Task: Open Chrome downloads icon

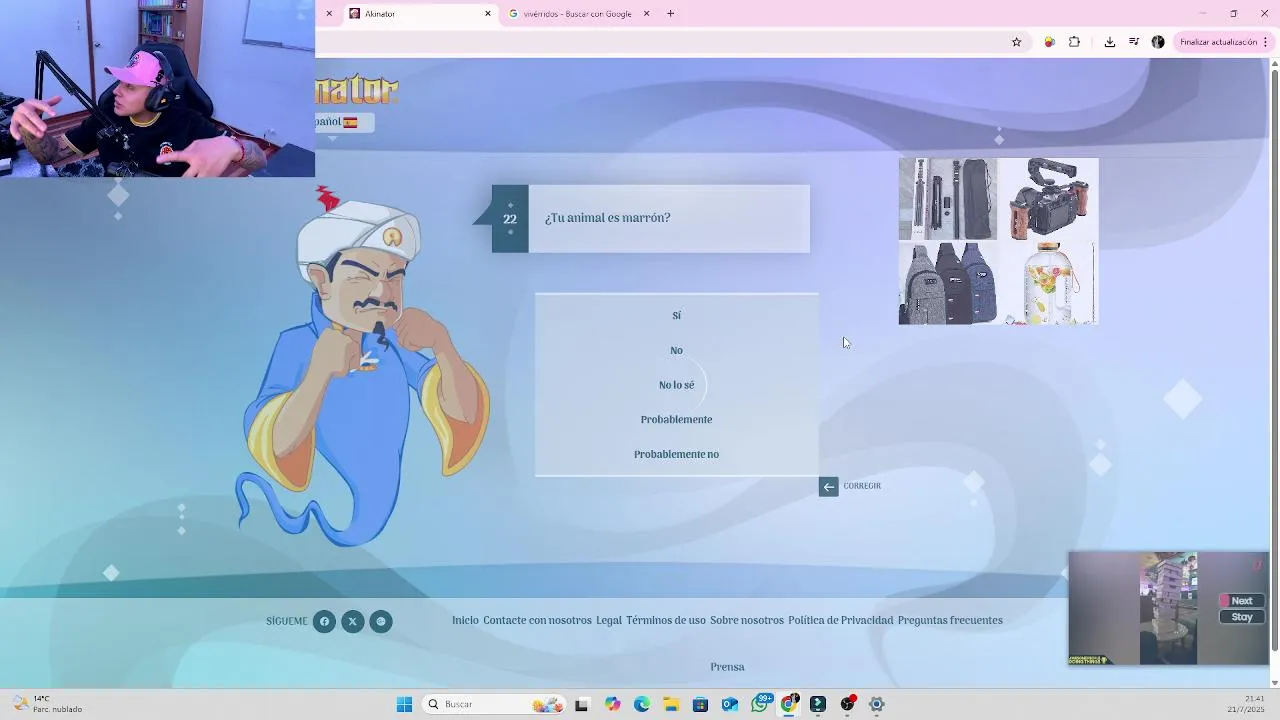Action: [1110, 42]
